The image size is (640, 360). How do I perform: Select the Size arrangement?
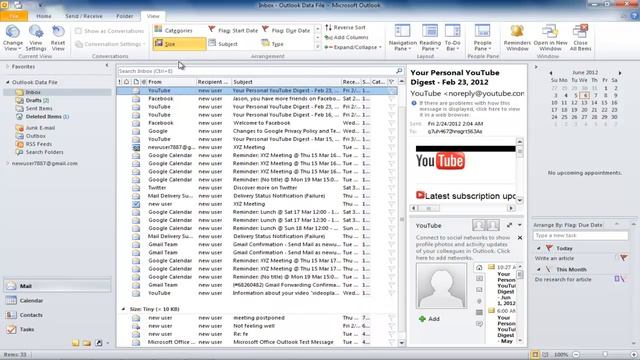179,44
